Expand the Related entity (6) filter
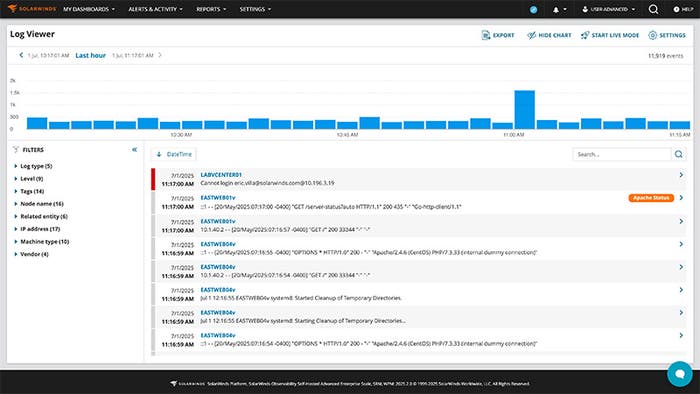Image resolution: width=700 pixels, height=394 pixels. tap(41, 216)
